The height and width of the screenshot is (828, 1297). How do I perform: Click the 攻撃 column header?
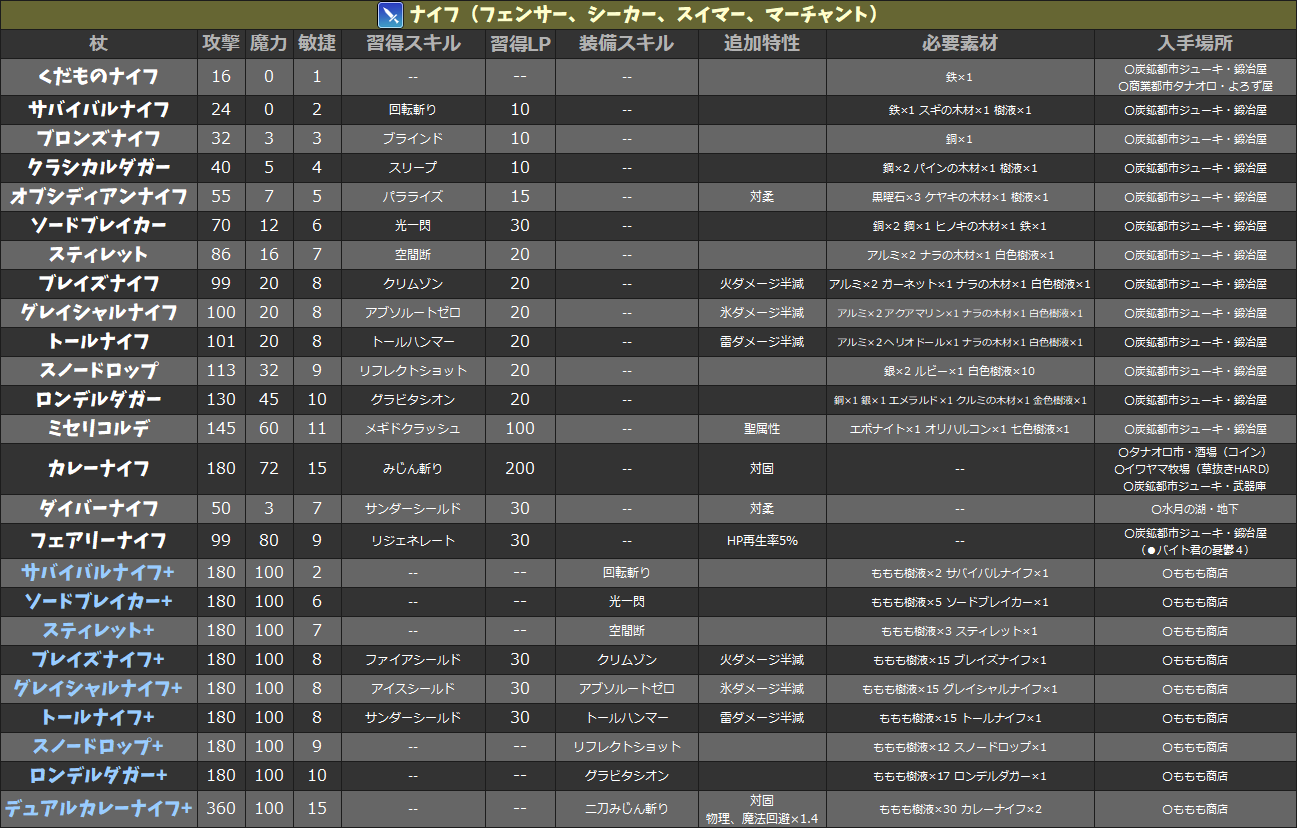pos(221,44)
